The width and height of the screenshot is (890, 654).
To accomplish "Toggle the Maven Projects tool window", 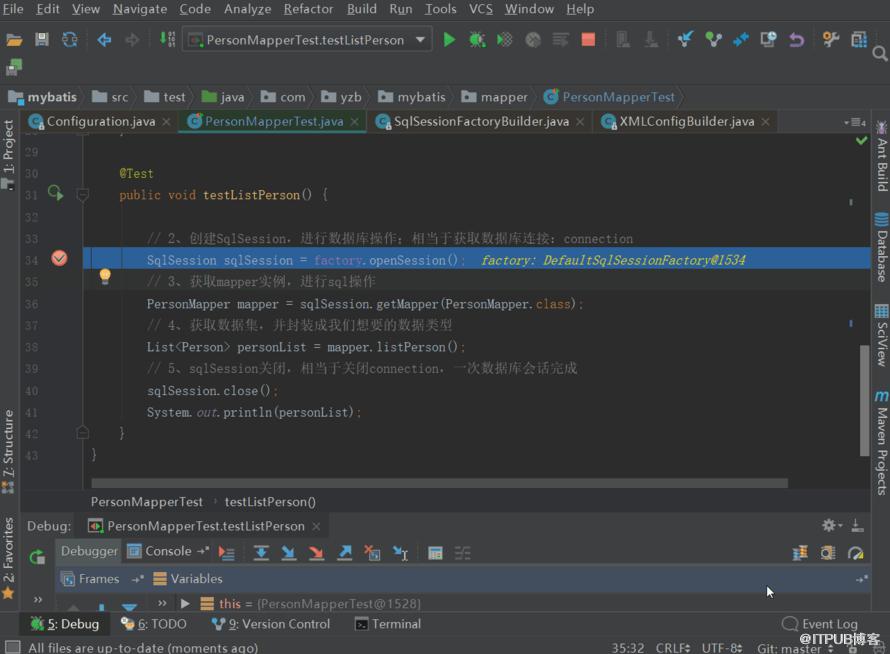I will point(881,443).
